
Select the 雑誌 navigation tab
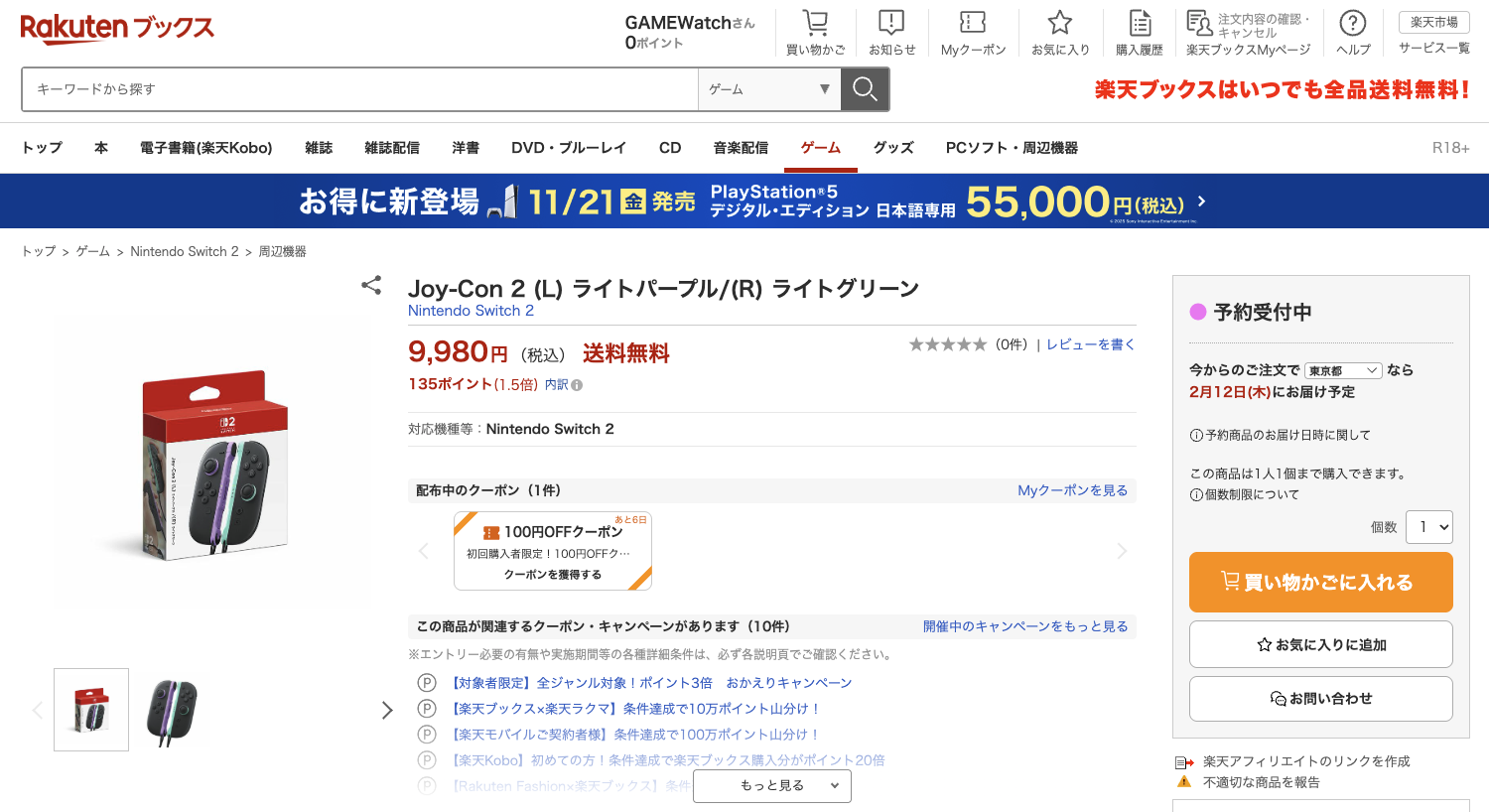click(319, 148)
